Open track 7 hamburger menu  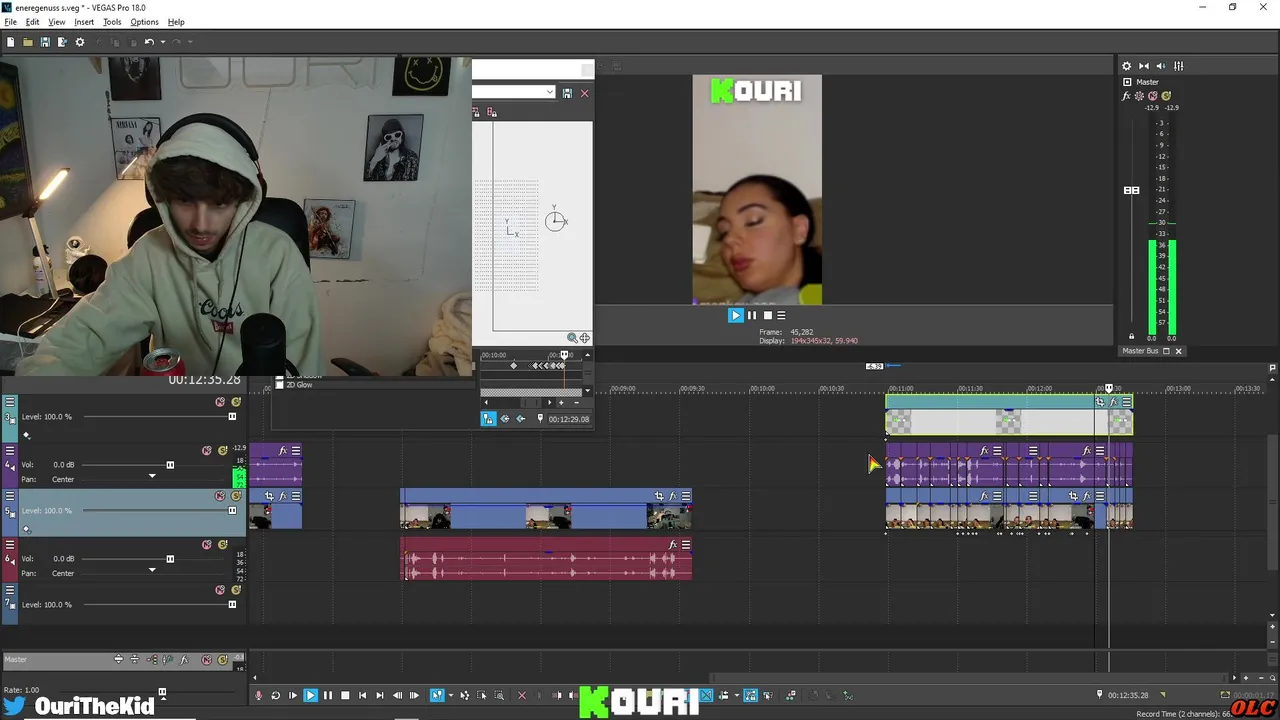(x=10, y=590)
